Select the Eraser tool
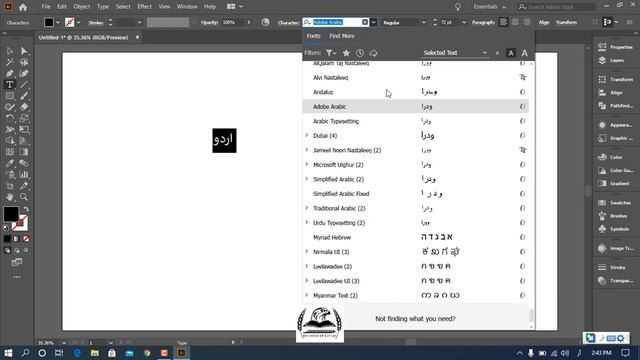 tap(24, 107)
